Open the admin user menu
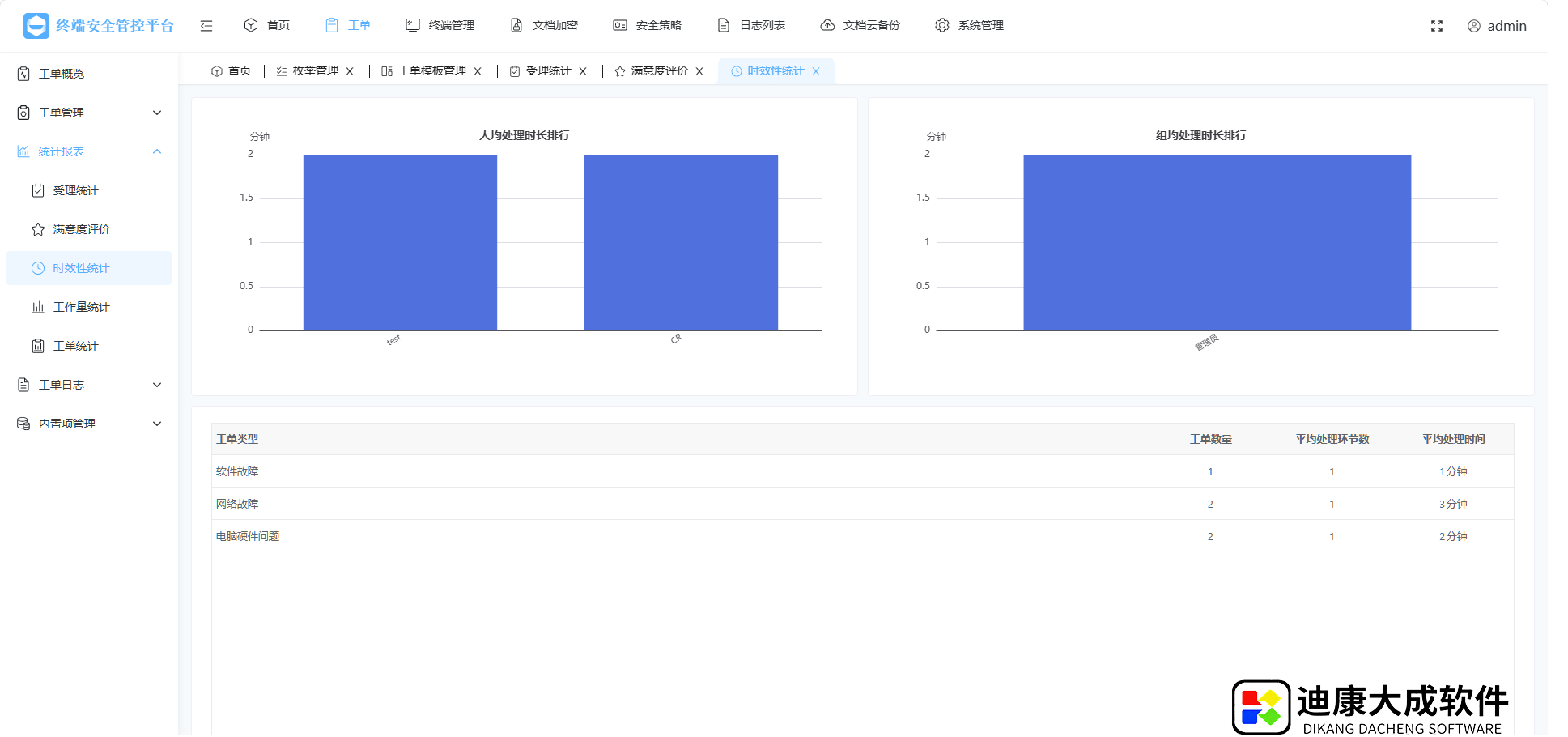 click(x=1497, y=26)
